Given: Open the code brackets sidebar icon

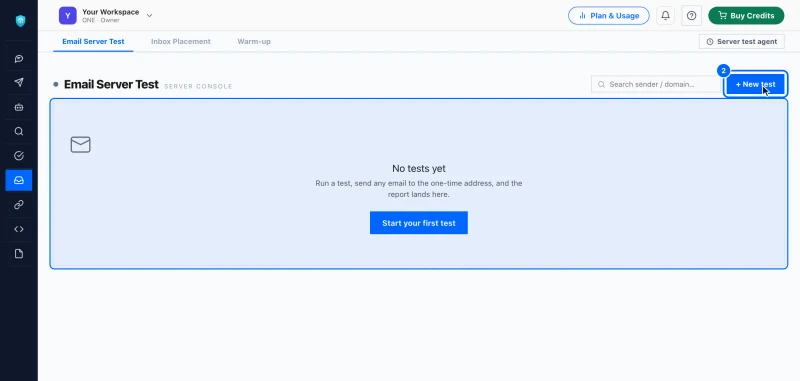Looking at the screenshot, I should [19, 230].
